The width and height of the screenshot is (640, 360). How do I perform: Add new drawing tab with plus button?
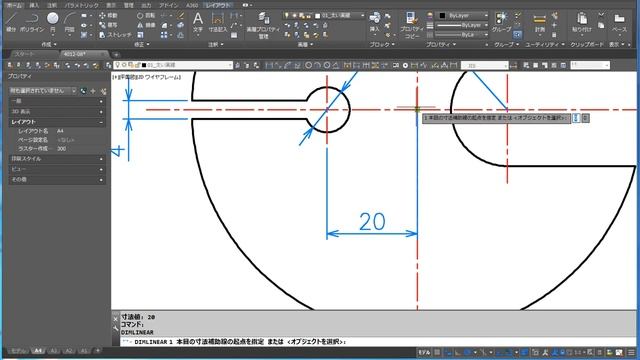116,54
